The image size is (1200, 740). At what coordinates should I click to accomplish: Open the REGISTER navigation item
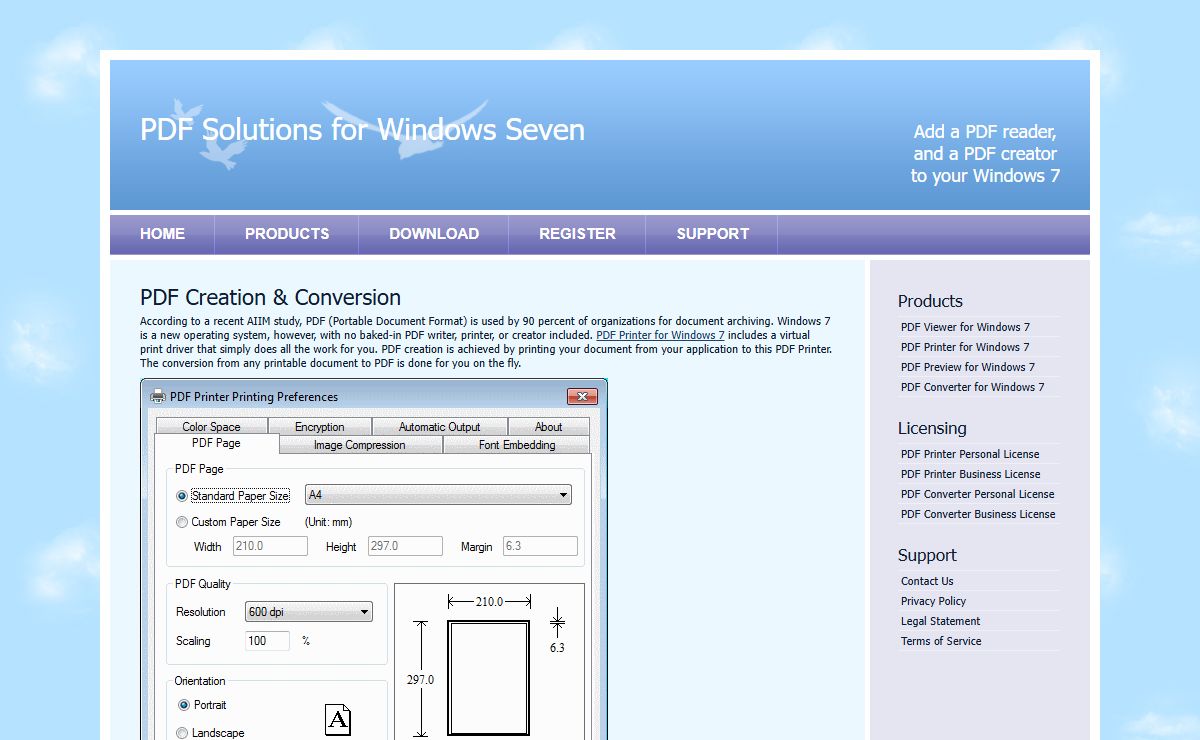(x=577, y=234)
